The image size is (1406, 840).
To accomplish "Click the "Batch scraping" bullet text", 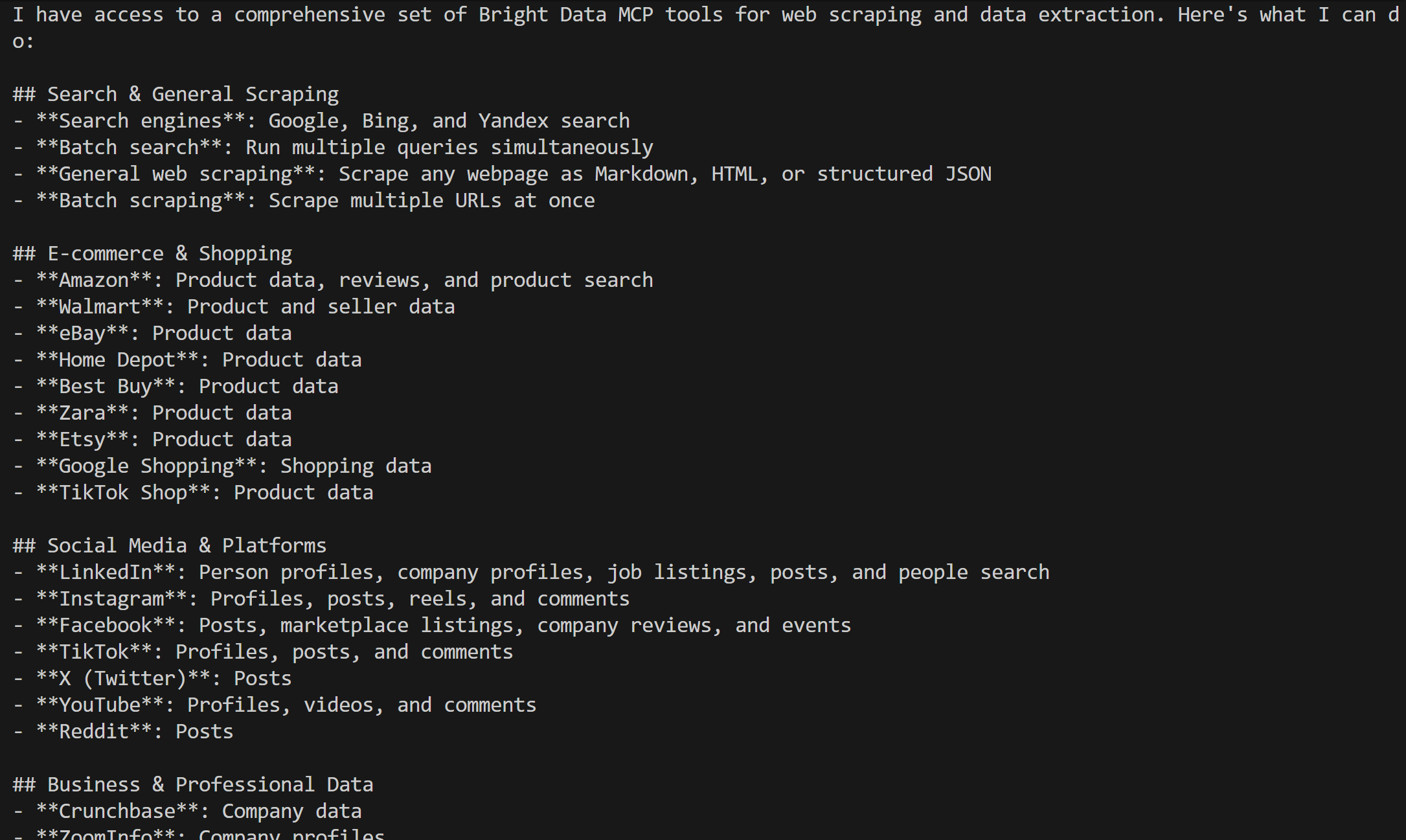I will click(x=315, y=201).
